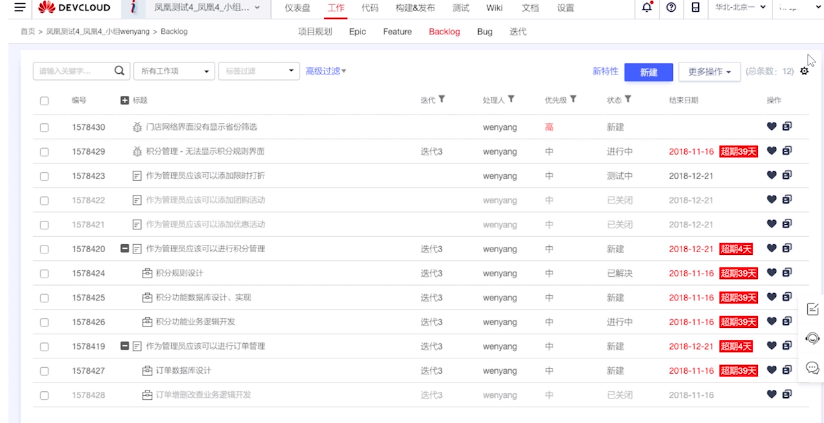
Task: Check the box for item 1578430
Action: click(x=44, y=127)
